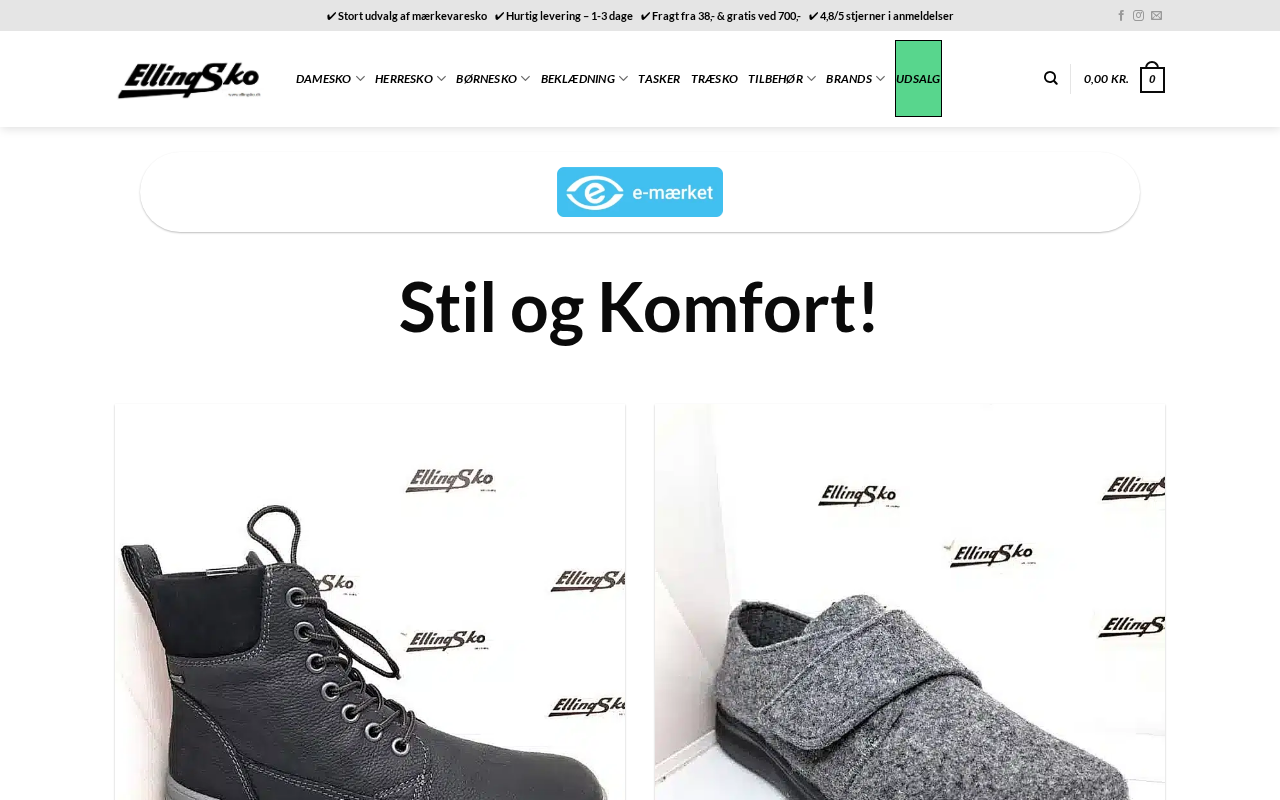Open the Tasker menu item

click(x=659, y=79)
